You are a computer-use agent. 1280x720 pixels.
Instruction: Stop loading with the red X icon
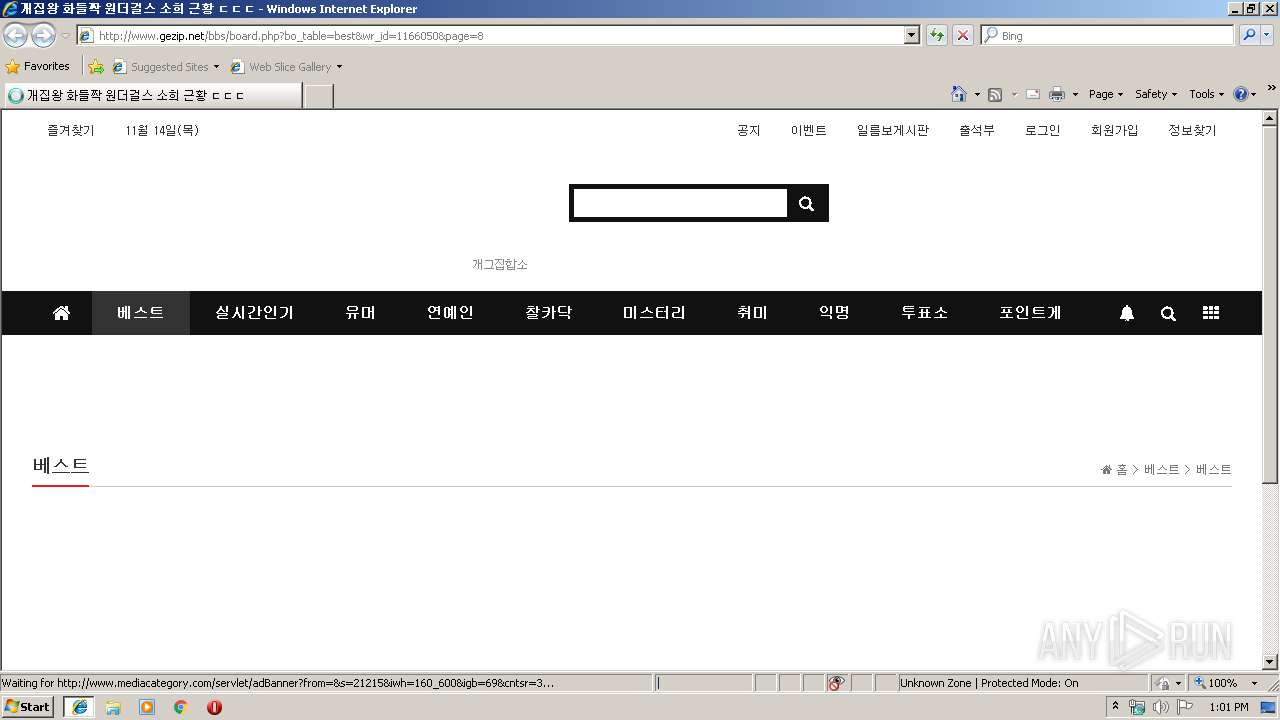click(x=962, y=35)
